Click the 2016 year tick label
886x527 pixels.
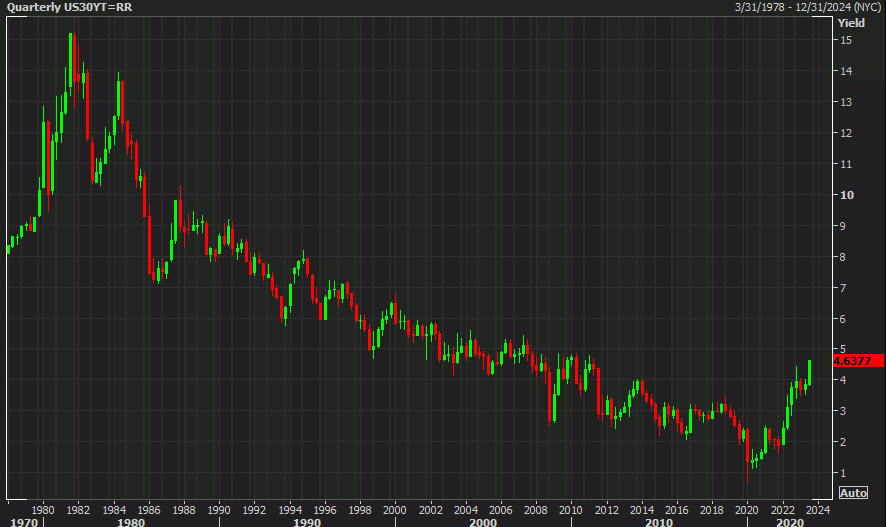pyautogui.click(x=677, y=510)
